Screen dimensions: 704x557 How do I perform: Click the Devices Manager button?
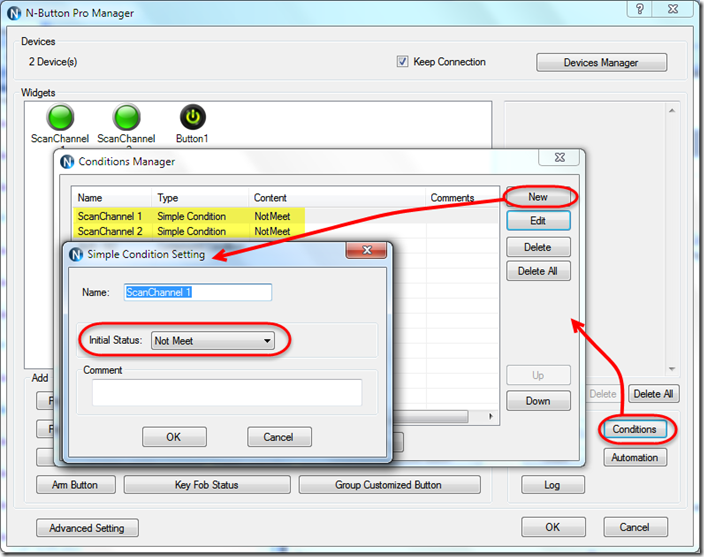pos(601,62)
